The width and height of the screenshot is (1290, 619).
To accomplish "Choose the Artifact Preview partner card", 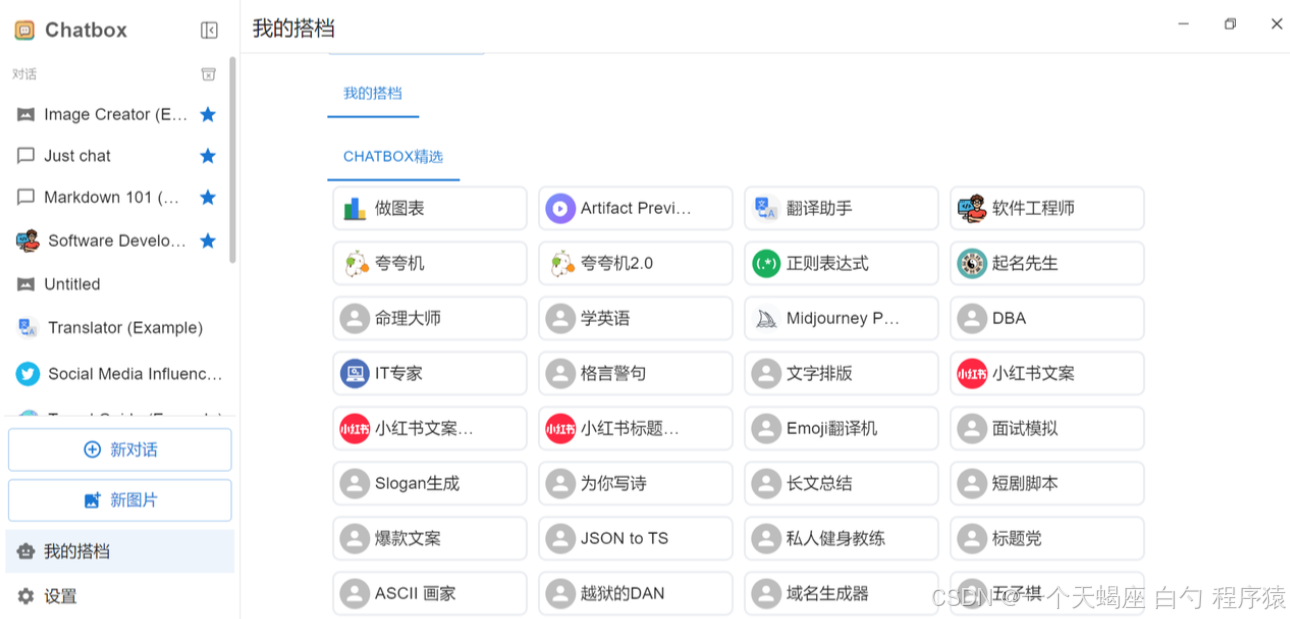I will click(636, 208).
